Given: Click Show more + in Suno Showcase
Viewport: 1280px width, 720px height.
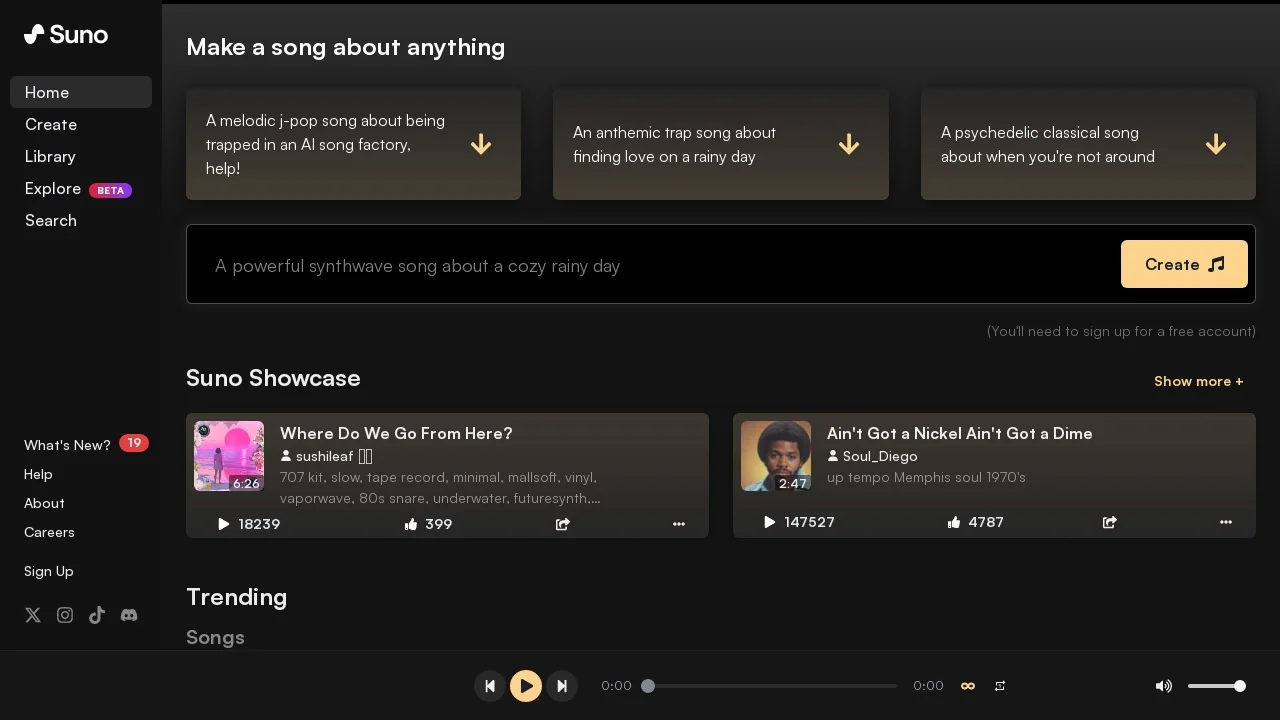Looking at the screenshot, I should pos(1199,381).
